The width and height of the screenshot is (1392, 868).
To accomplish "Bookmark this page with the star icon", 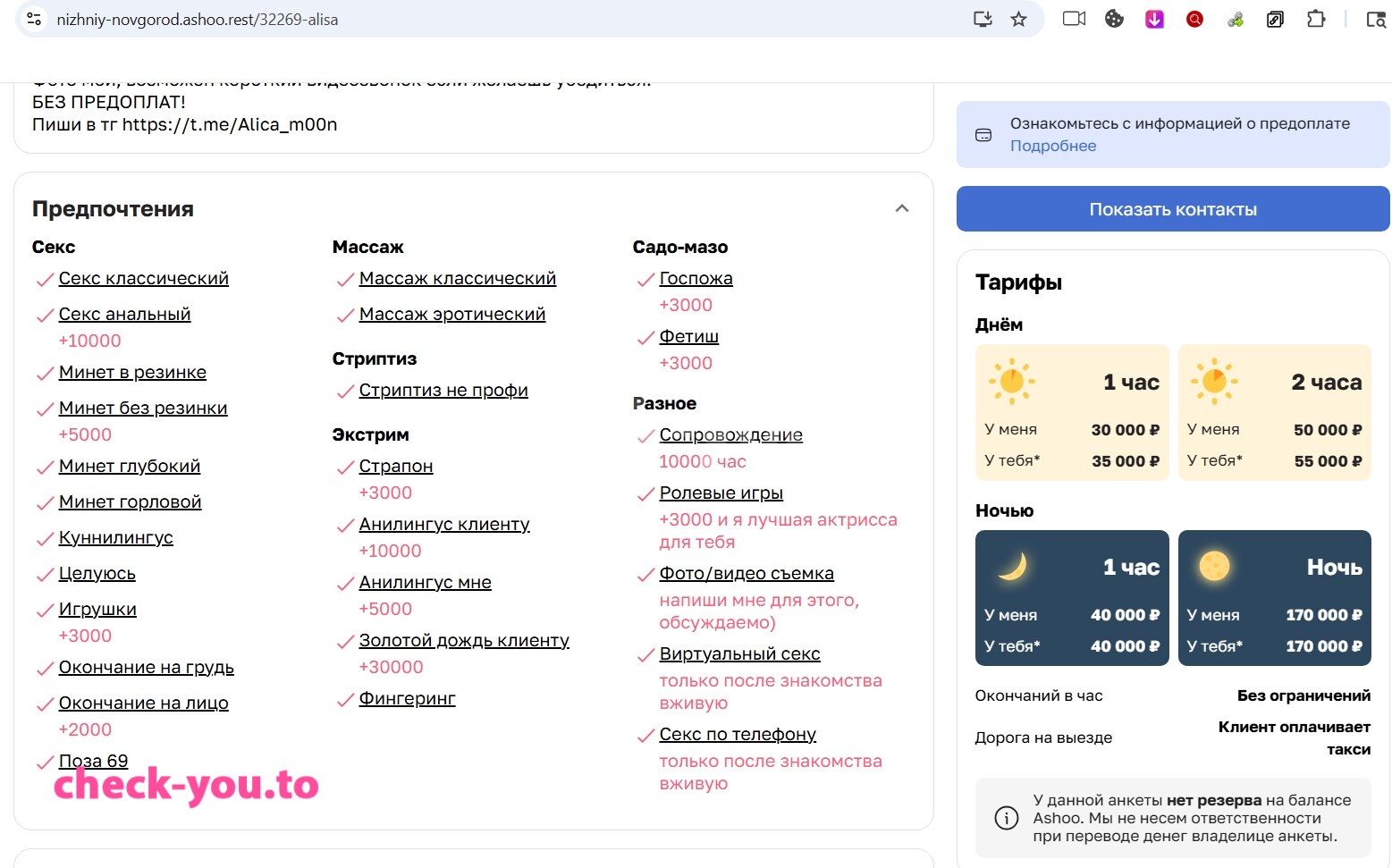I will click(1018, 19).
